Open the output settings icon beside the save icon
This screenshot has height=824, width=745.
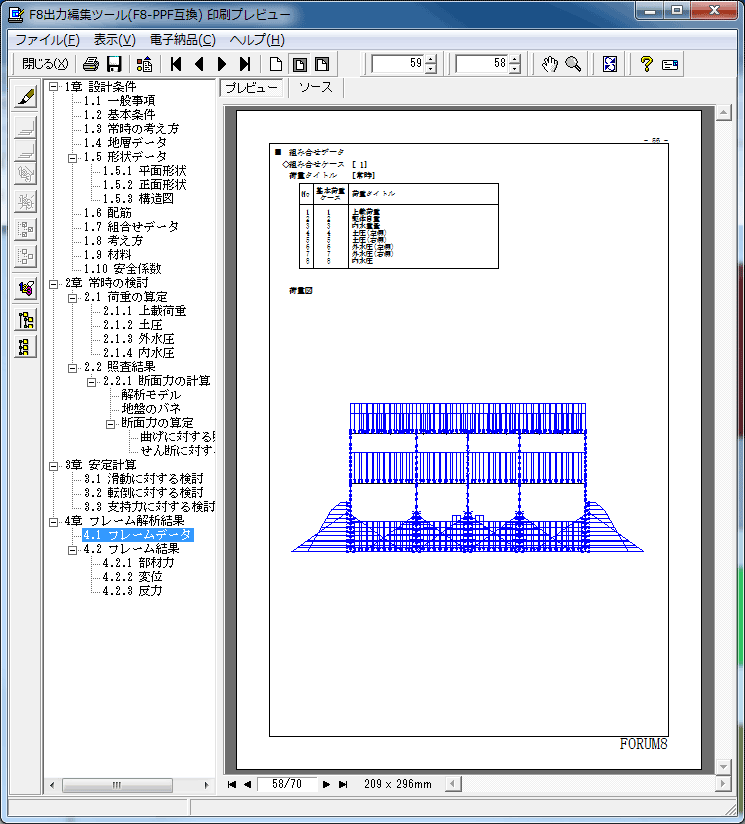144,64
